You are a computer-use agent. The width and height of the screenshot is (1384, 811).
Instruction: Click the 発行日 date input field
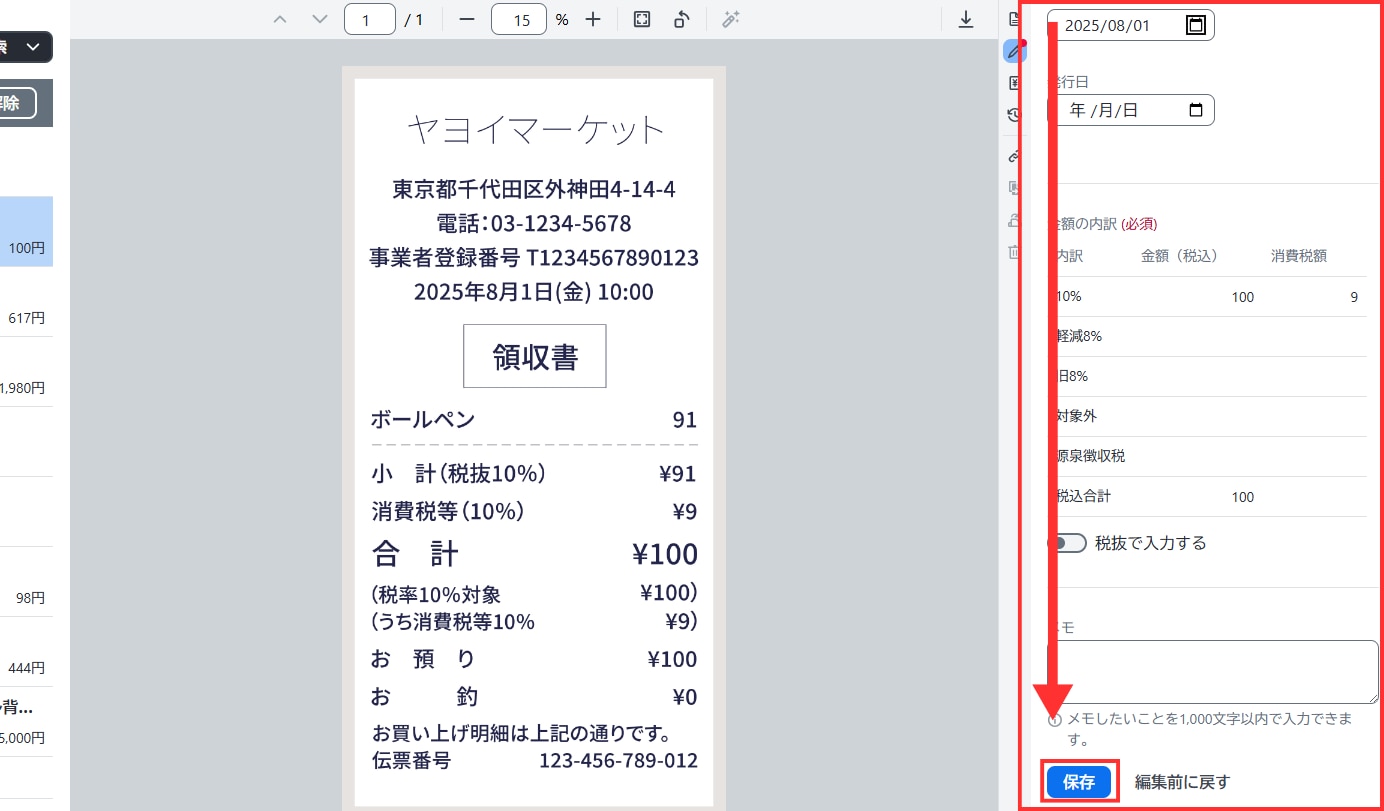point(1131,110)
